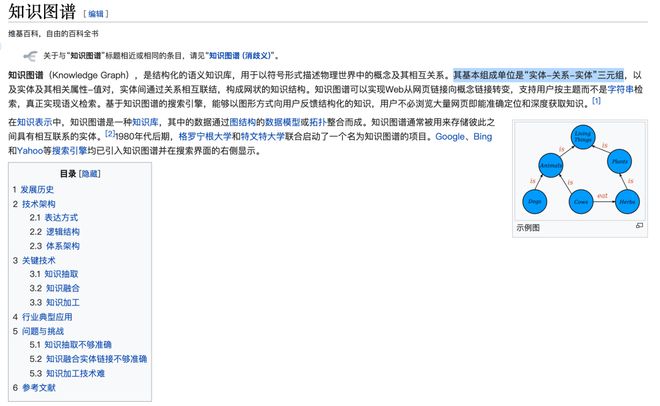Jump to section 2.1 表达方式

point(53,218)
